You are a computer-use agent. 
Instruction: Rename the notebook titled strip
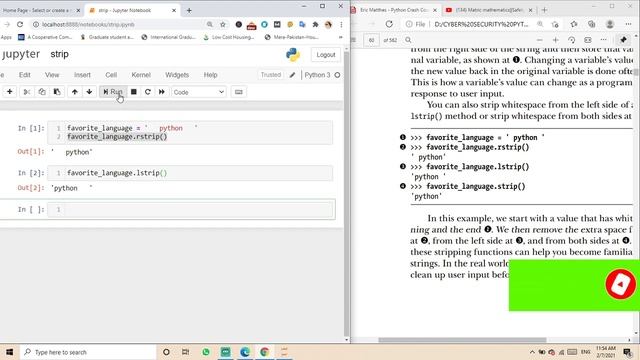[x=60, y=54]
